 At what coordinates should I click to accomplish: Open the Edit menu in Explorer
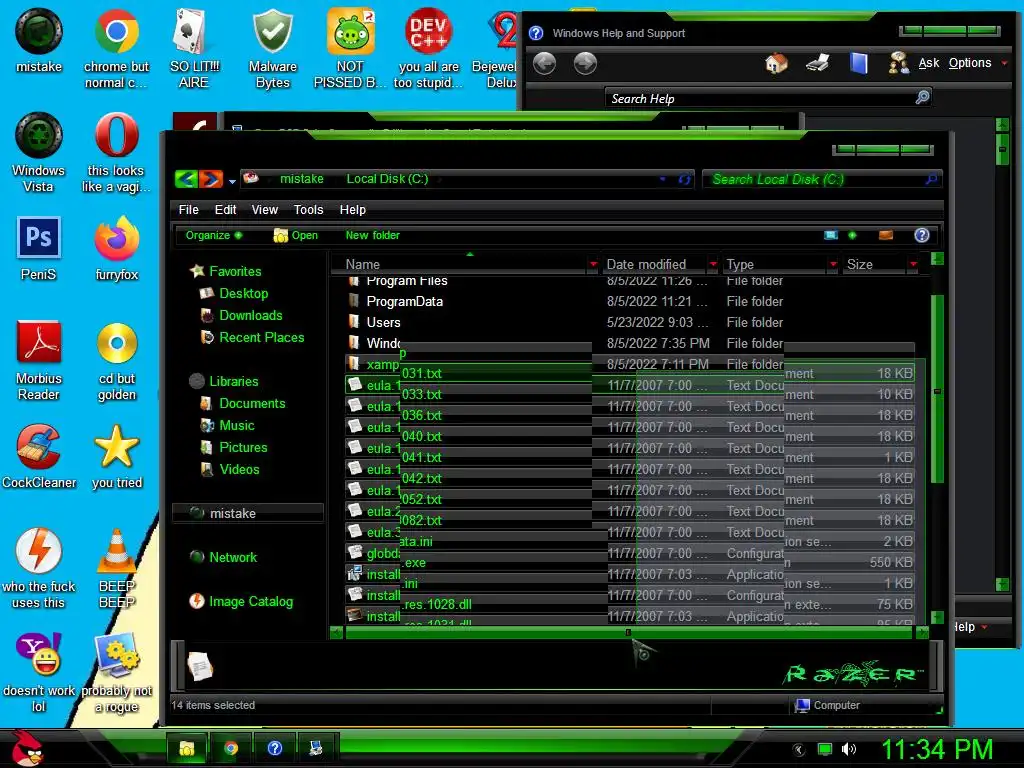pos(225,210)
